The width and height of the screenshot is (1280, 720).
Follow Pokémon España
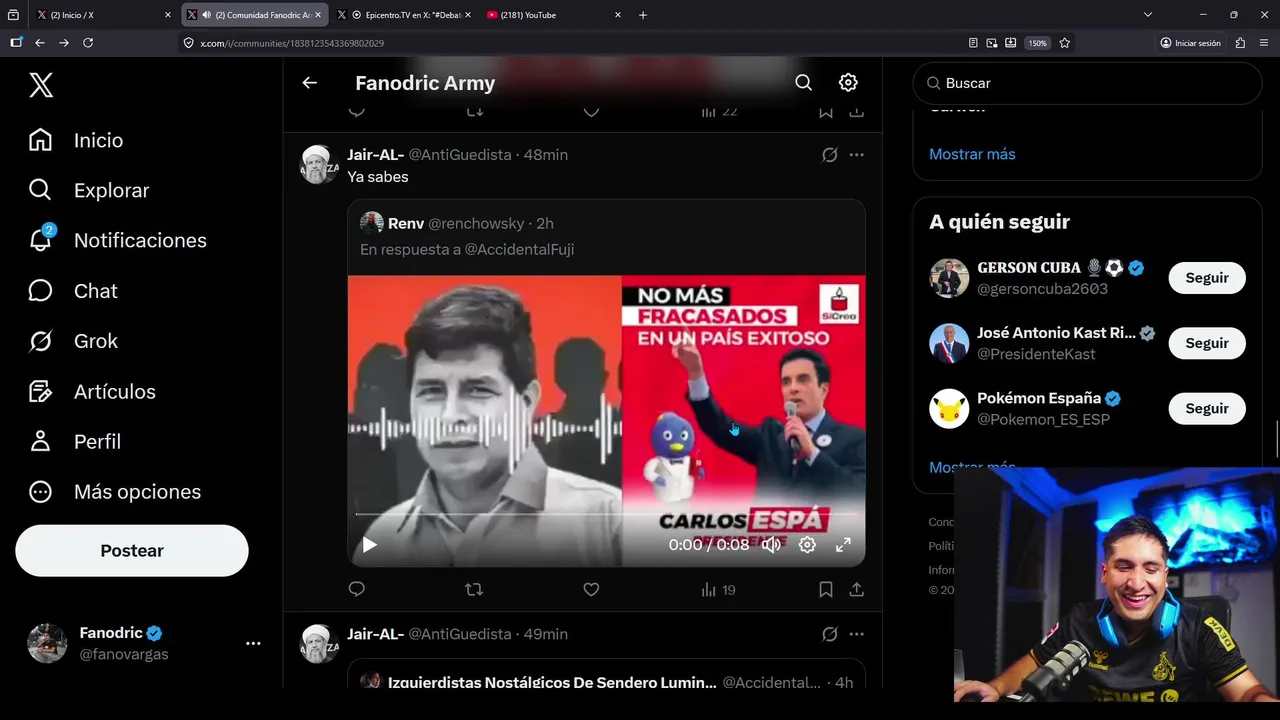(1207, 408)
